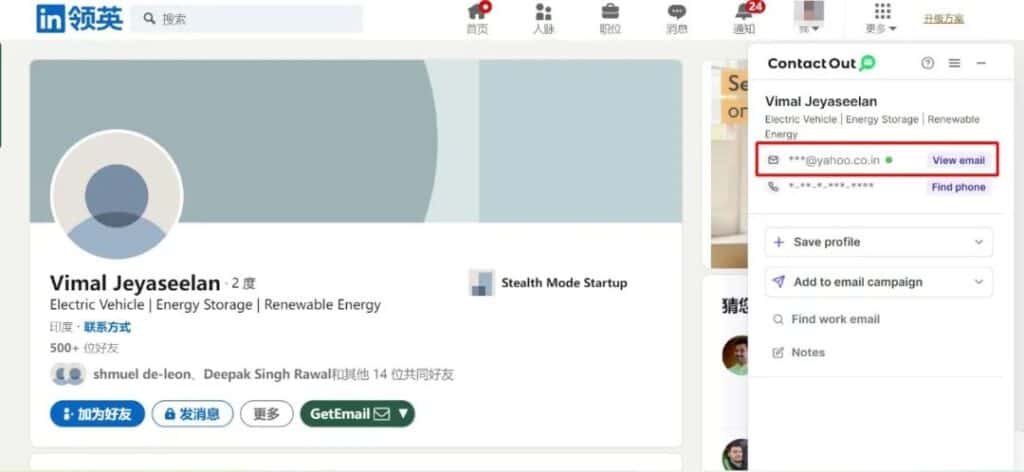Click Vimal Jeyaseelan's profile photo
Screen dimensions: 1024x472
(116, 197)
